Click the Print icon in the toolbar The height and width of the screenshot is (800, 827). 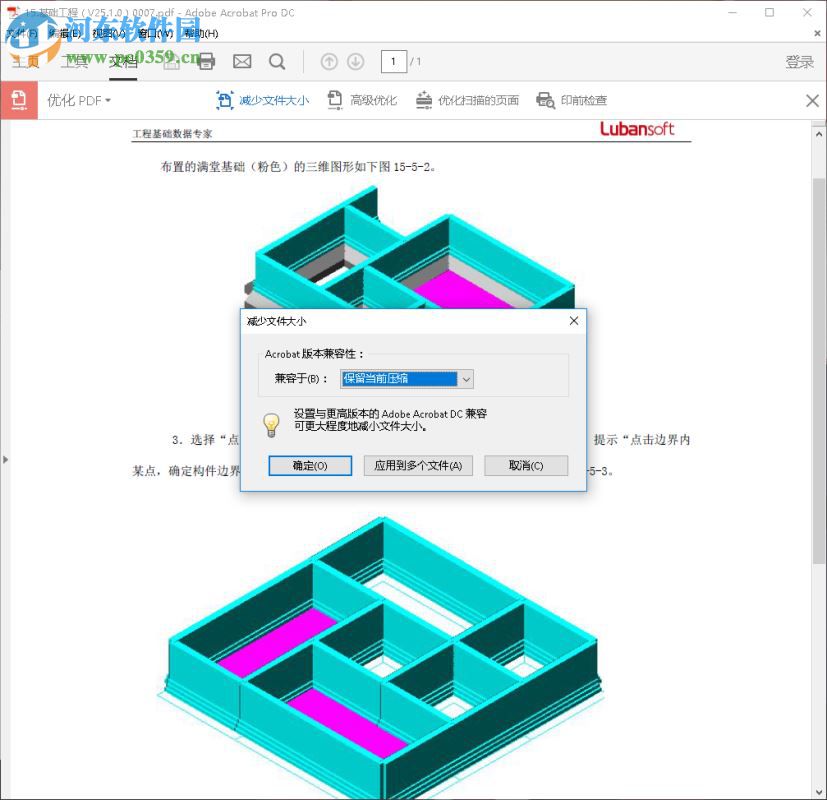tap(205, 61)
